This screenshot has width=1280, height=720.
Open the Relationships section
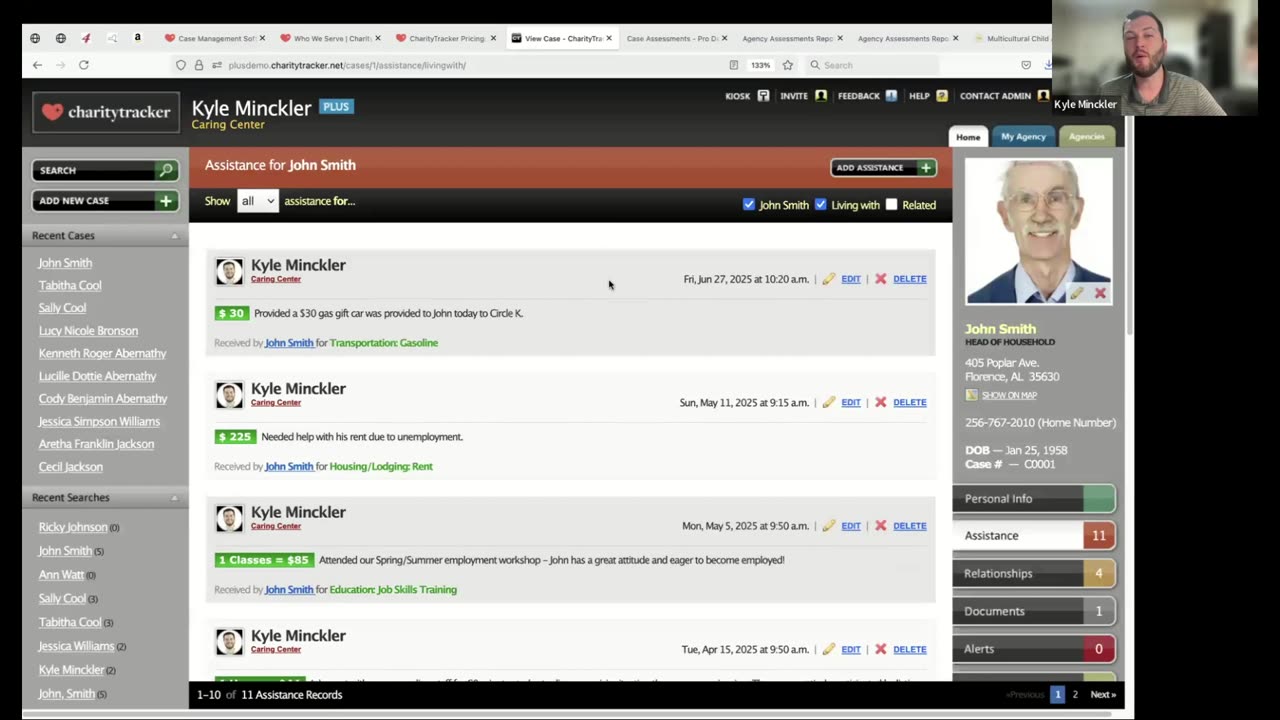tap(1034, 574)
